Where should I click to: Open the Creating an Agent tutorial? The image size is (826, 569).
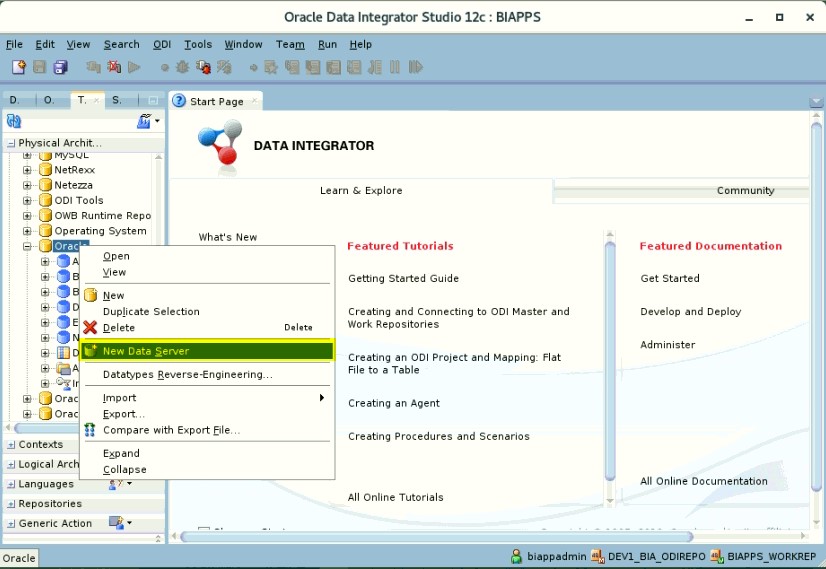tap(394, 403)
